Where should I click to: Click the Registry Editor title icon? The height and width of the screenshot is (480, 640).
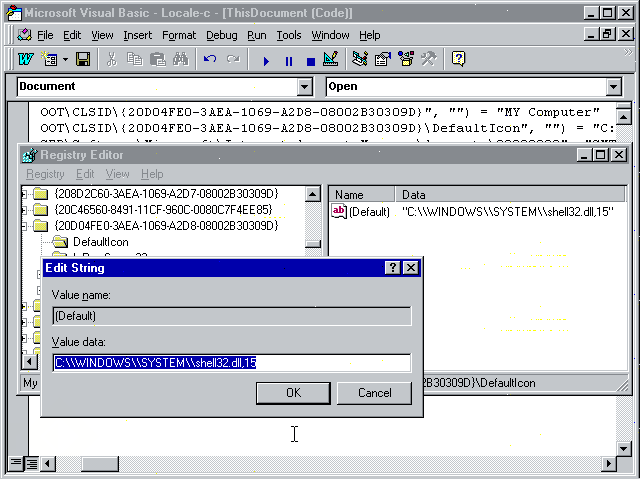point(29,155)
